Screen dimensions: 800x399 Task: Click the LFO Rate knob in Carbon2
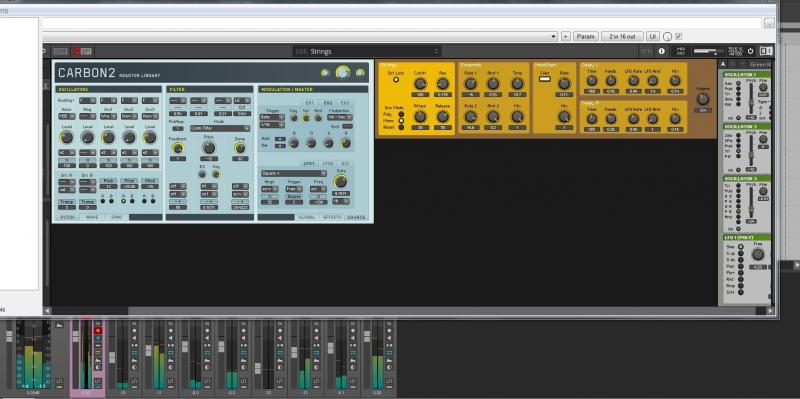(x=340, y=182)
